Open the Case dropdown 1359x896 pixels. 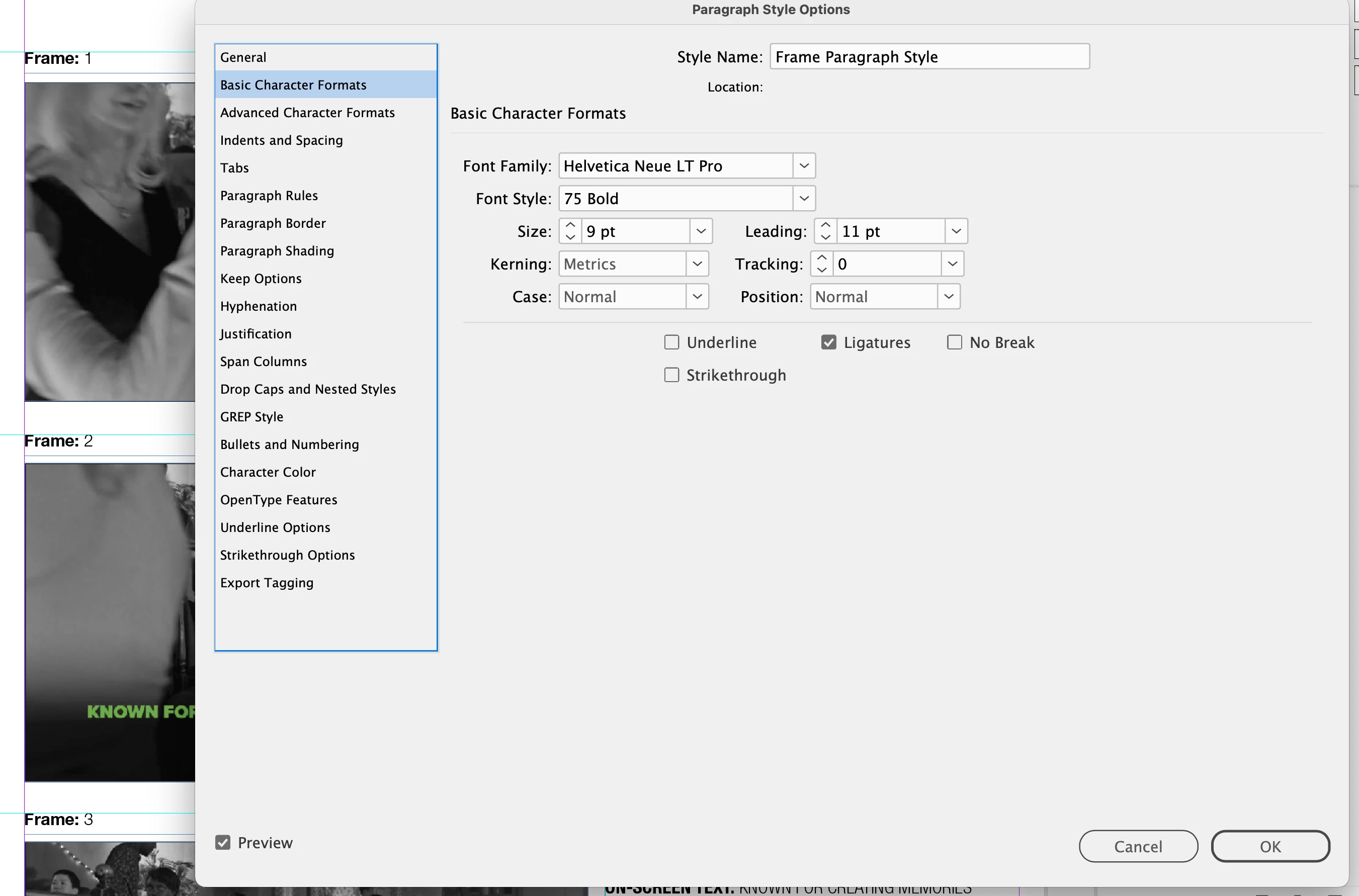697,297
